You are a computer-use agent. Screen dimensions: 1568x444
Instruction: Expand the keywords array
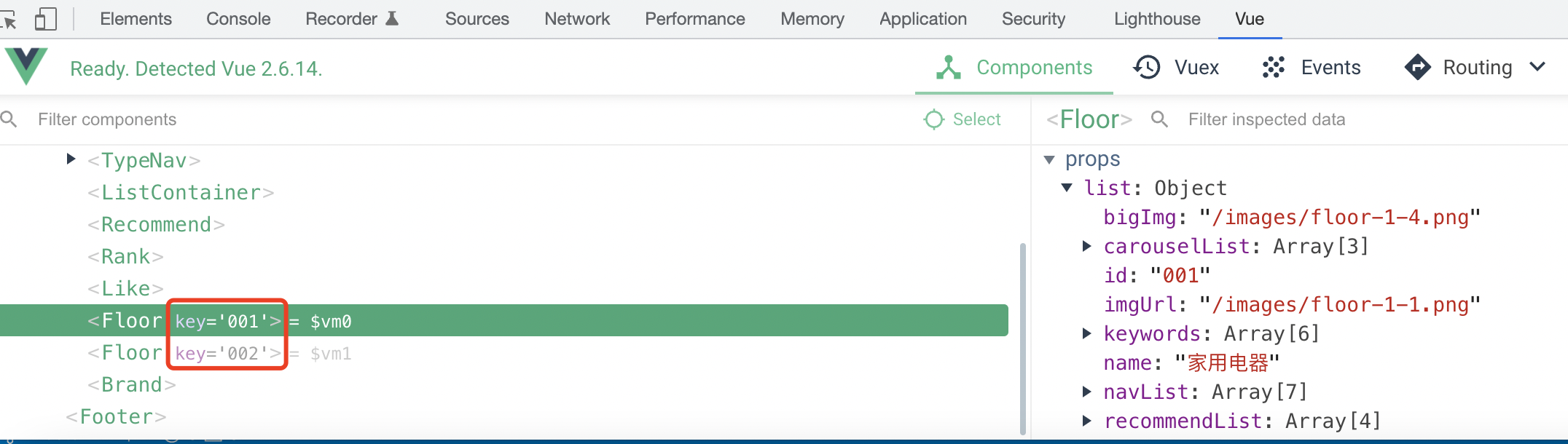pyautogui.click(x=1086, y=334)
